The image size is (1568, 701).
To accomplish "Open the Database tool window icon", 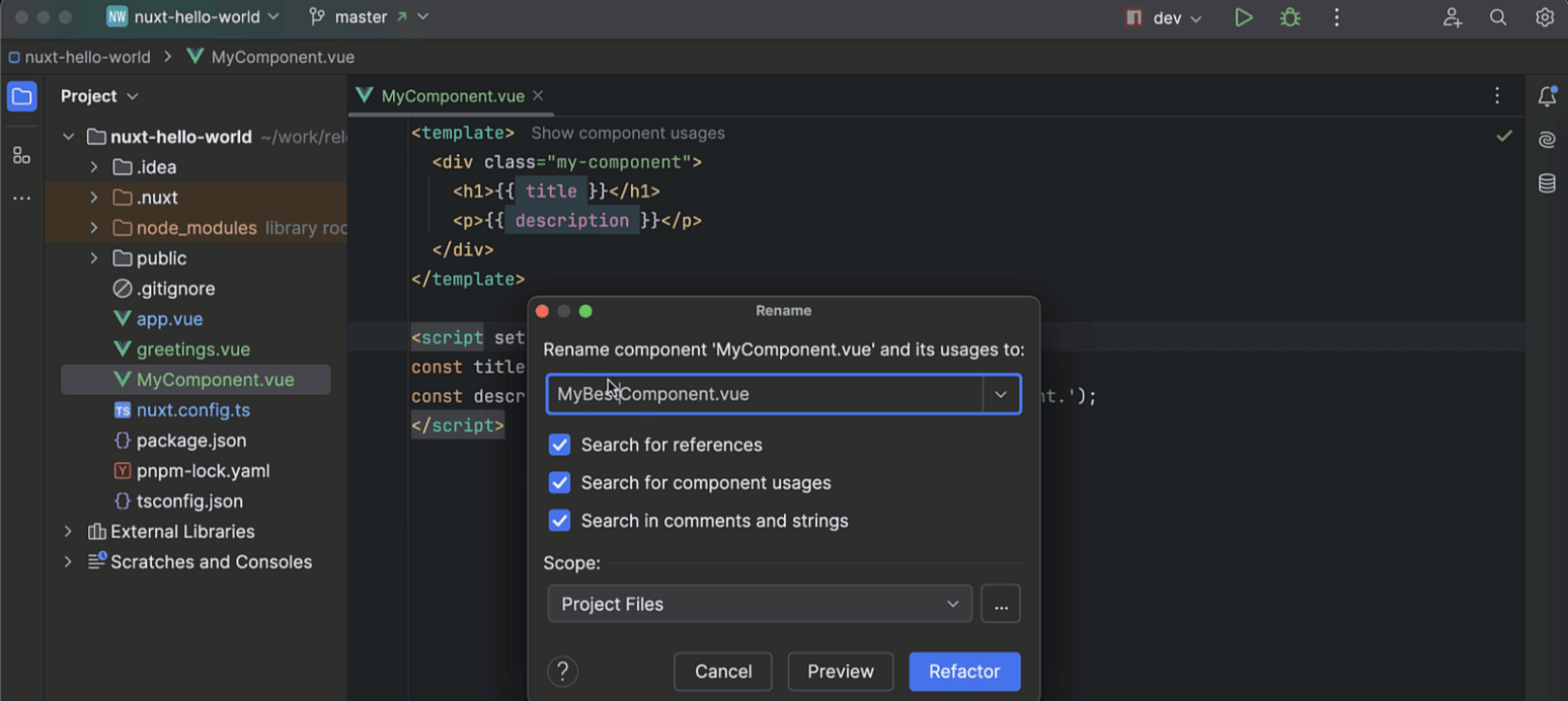I will pos(1547,183).
